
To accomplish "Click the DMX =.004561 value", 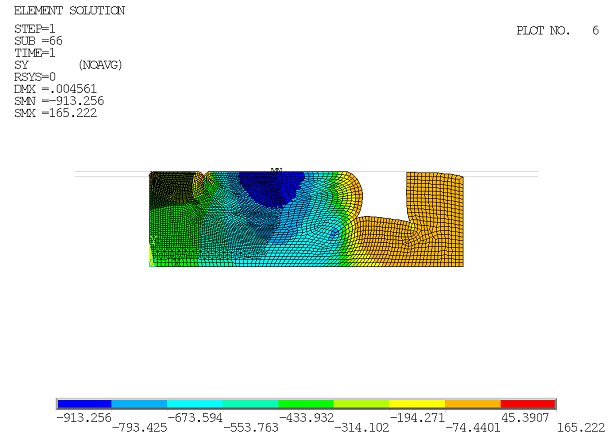I will coord(55,89).
